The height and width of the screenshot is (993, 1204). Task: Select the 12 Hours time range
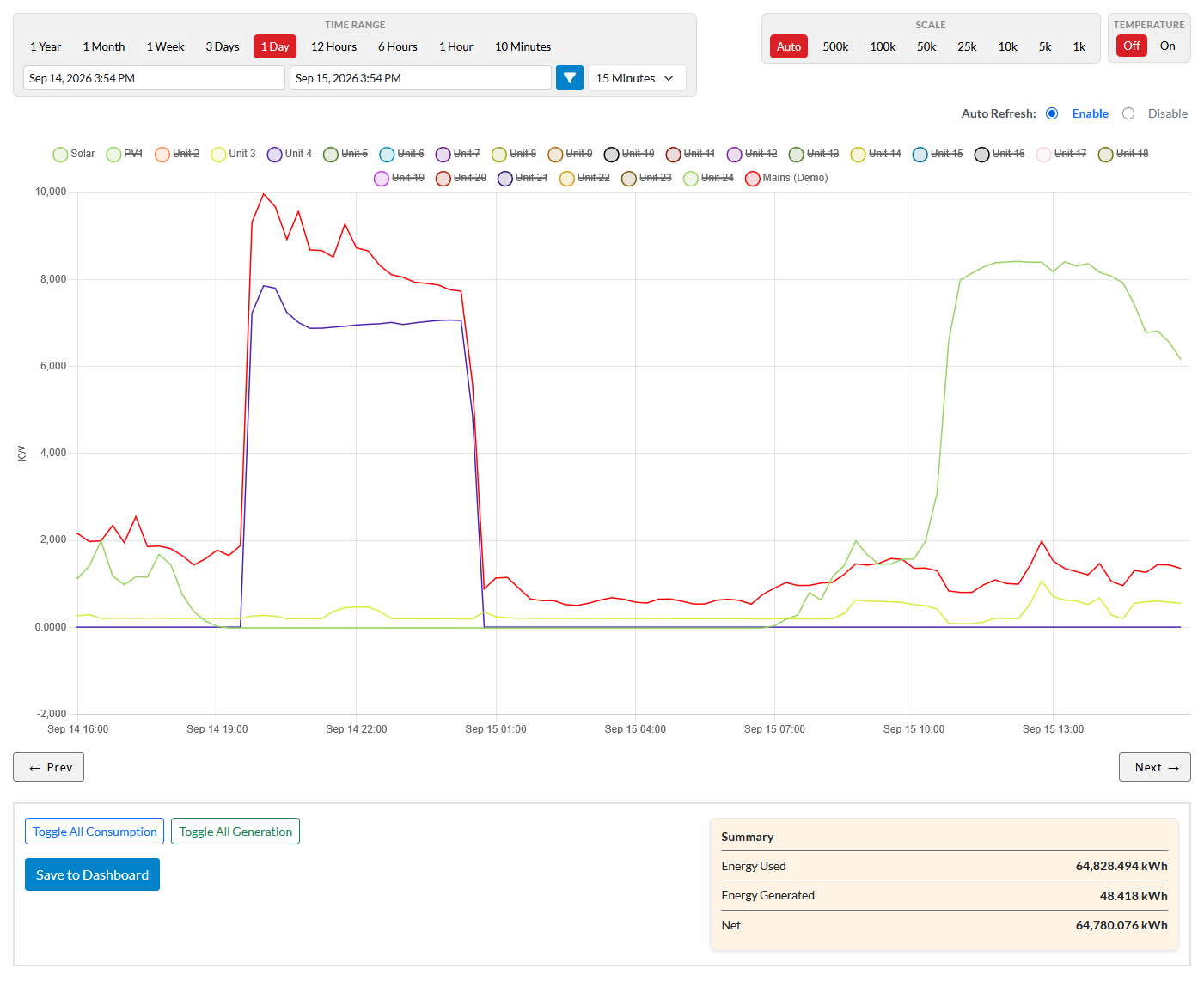[x=334, y=46]
